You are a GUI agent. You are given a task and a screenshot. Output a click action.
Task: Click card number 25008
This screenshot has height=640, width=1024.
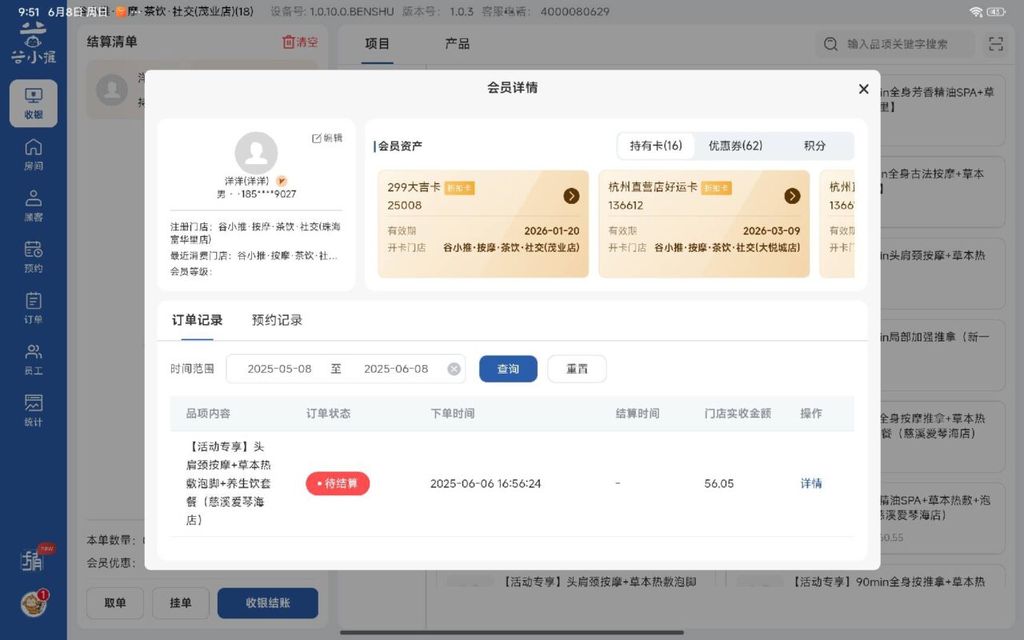pos(404,205)
